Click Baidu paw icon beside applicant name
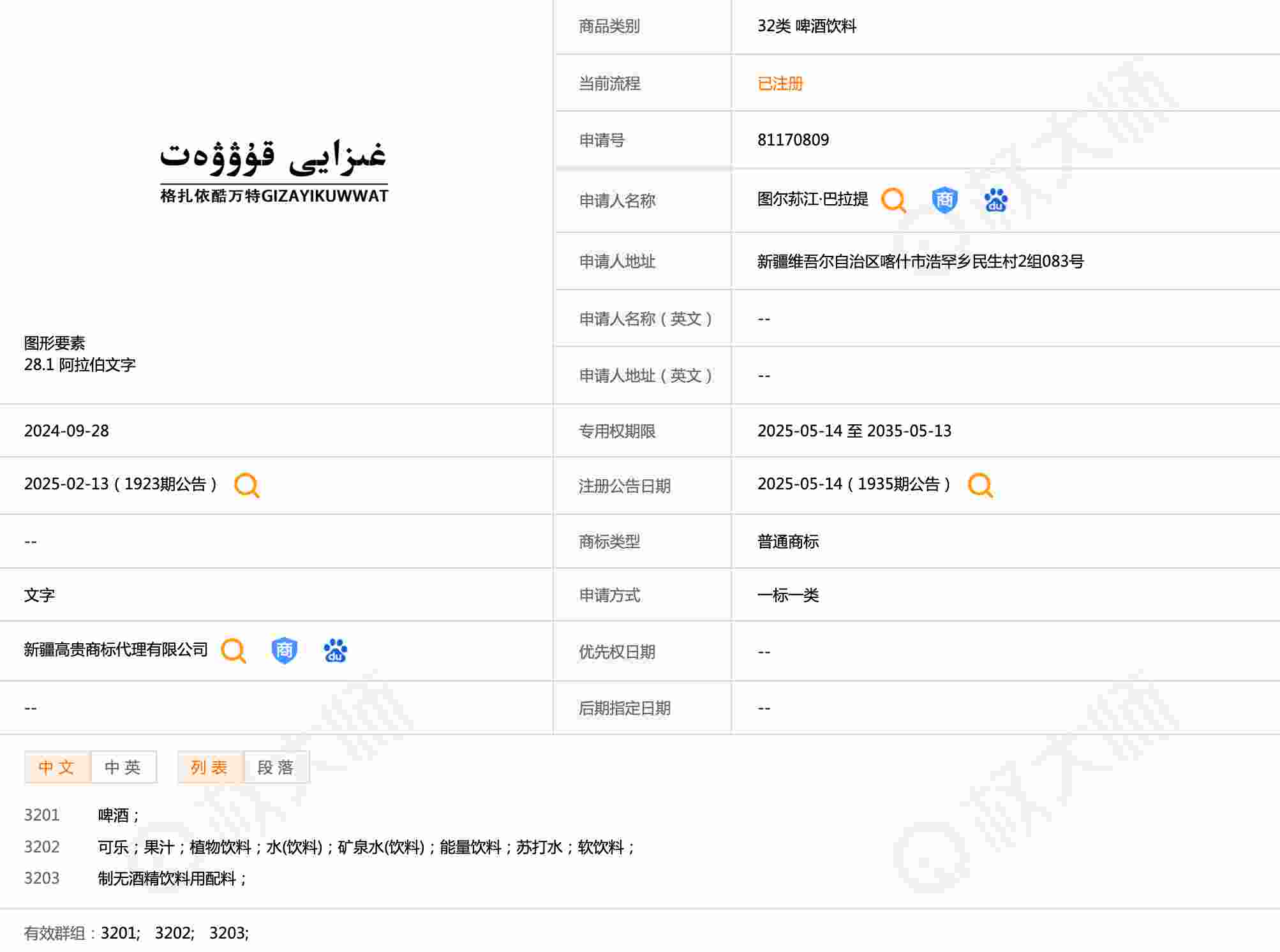Image resolution: width=1280 pixels, height=952 pixels. pos(995,200)
